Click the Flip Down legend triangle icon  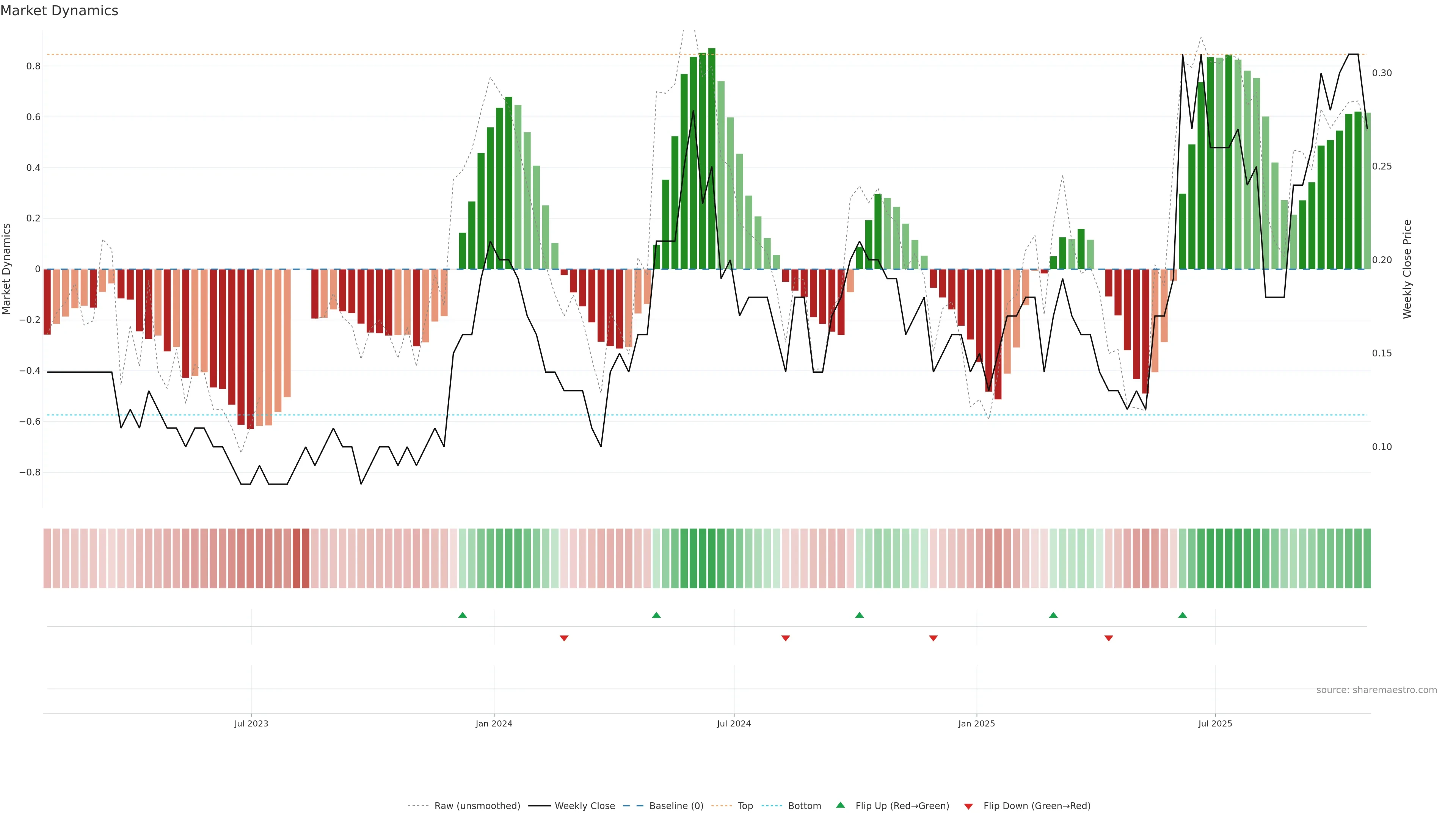968,806
